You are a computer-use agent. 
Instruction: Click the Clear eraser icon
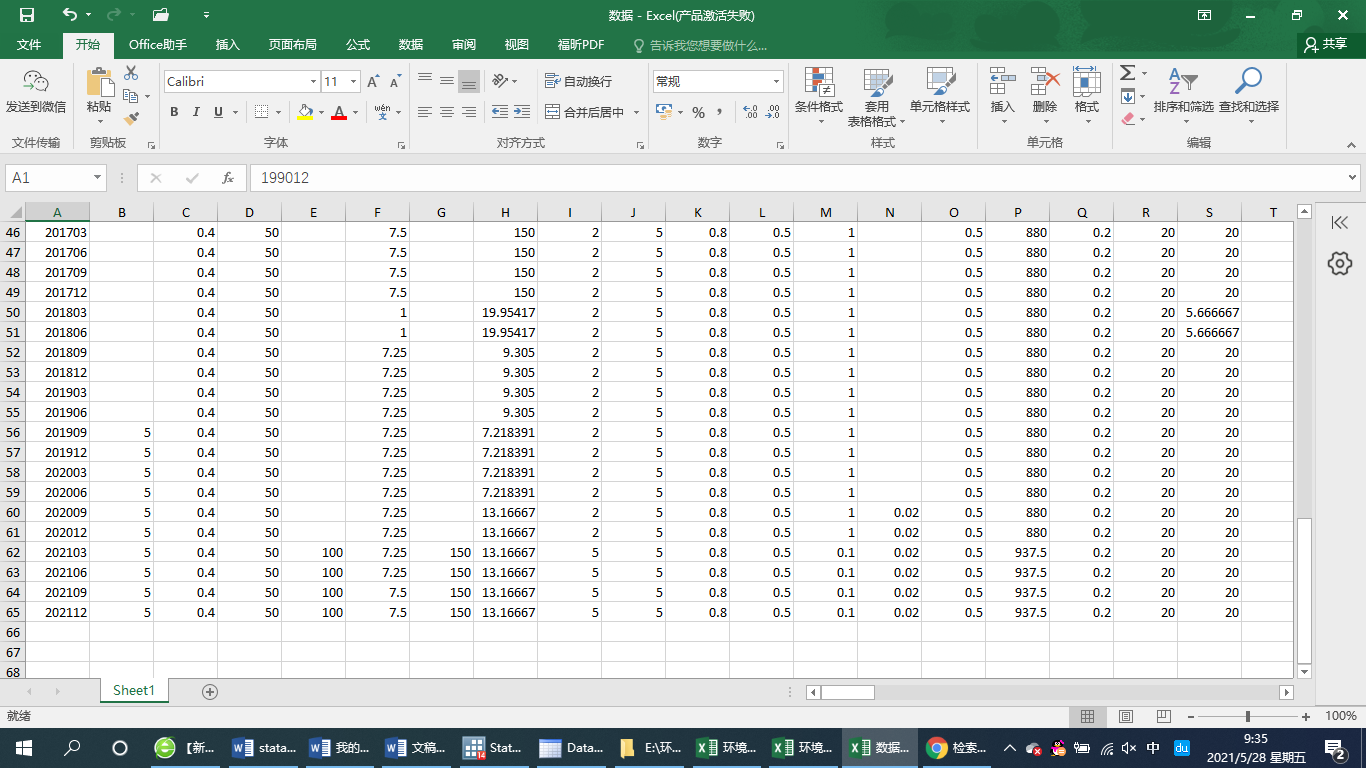1128,118
